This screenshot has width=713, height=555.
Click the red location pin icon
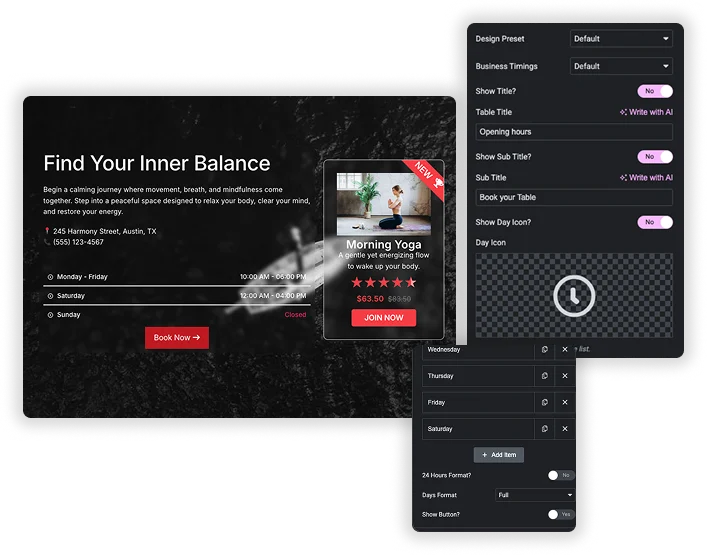pos(47,231)
